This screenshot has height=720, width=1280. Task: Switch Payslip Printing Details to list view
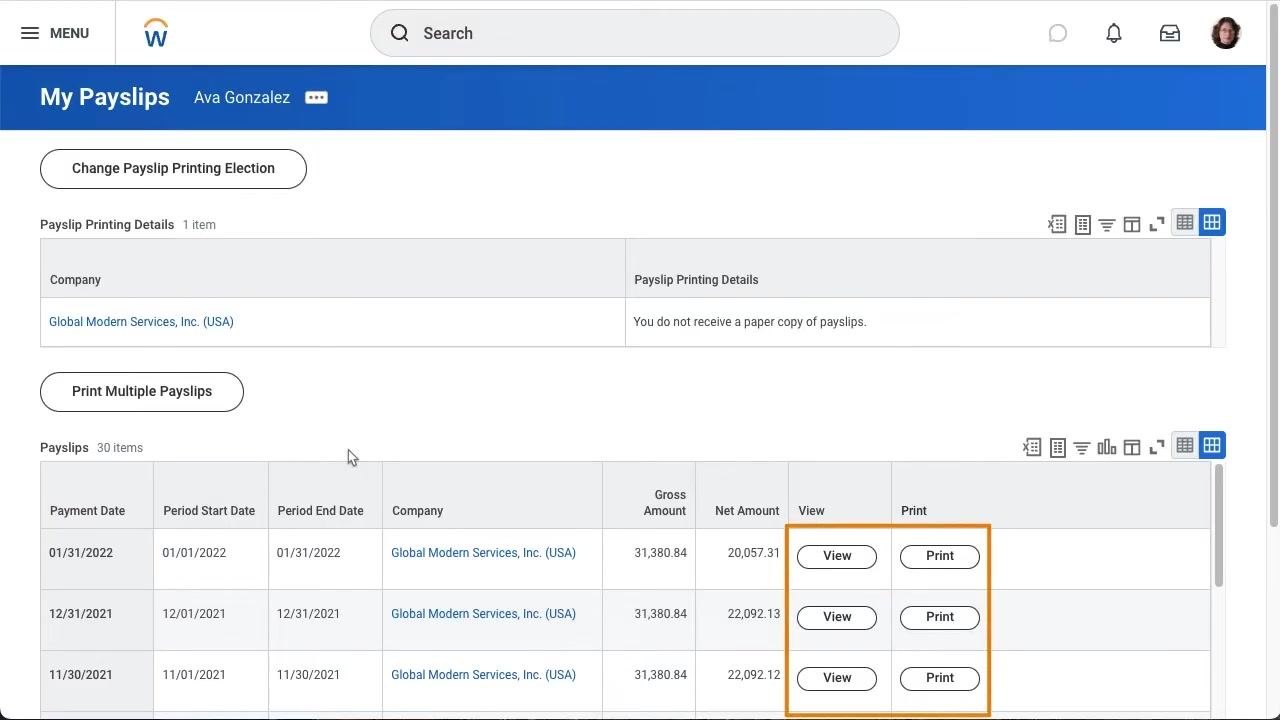pyautogui.click(x=1185, y=222)
